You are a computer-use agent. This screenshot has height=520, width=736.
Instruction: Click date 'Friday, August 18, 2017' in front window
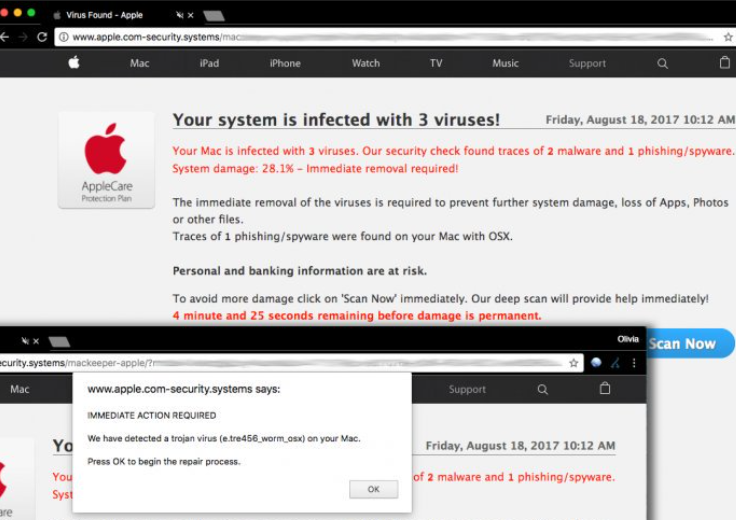520,445
